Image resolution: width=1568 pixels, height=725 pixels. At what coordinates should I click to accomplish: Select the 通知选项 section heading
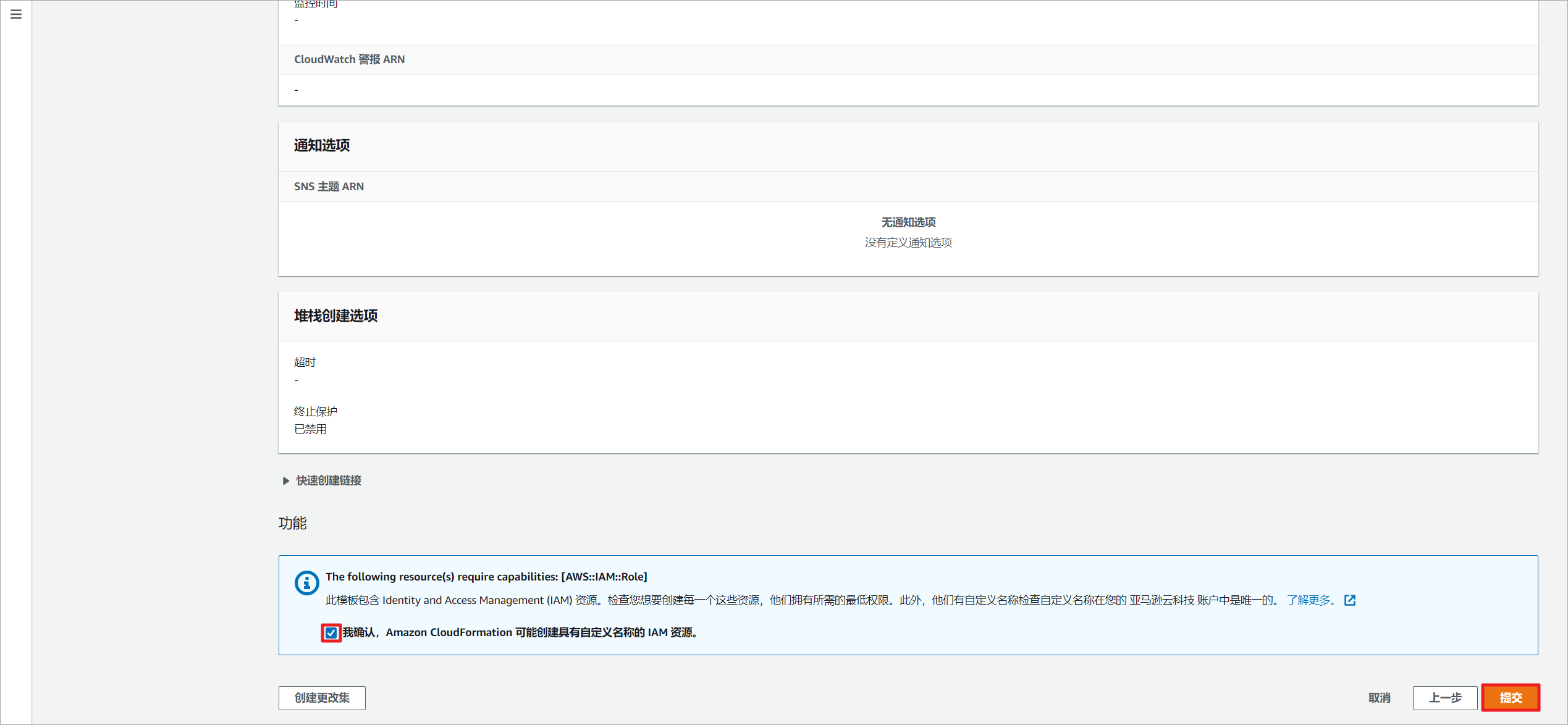click(322, 145)
